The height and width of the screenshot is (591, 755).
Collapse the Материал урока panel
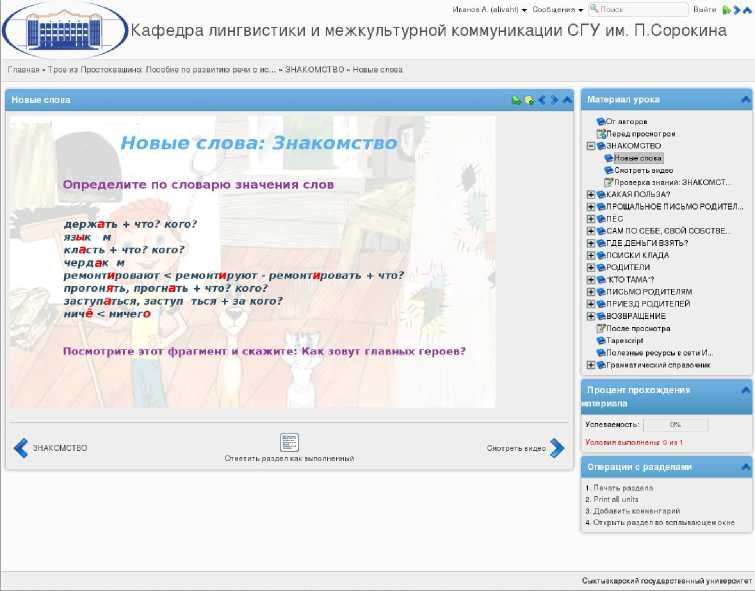point(745,100)
